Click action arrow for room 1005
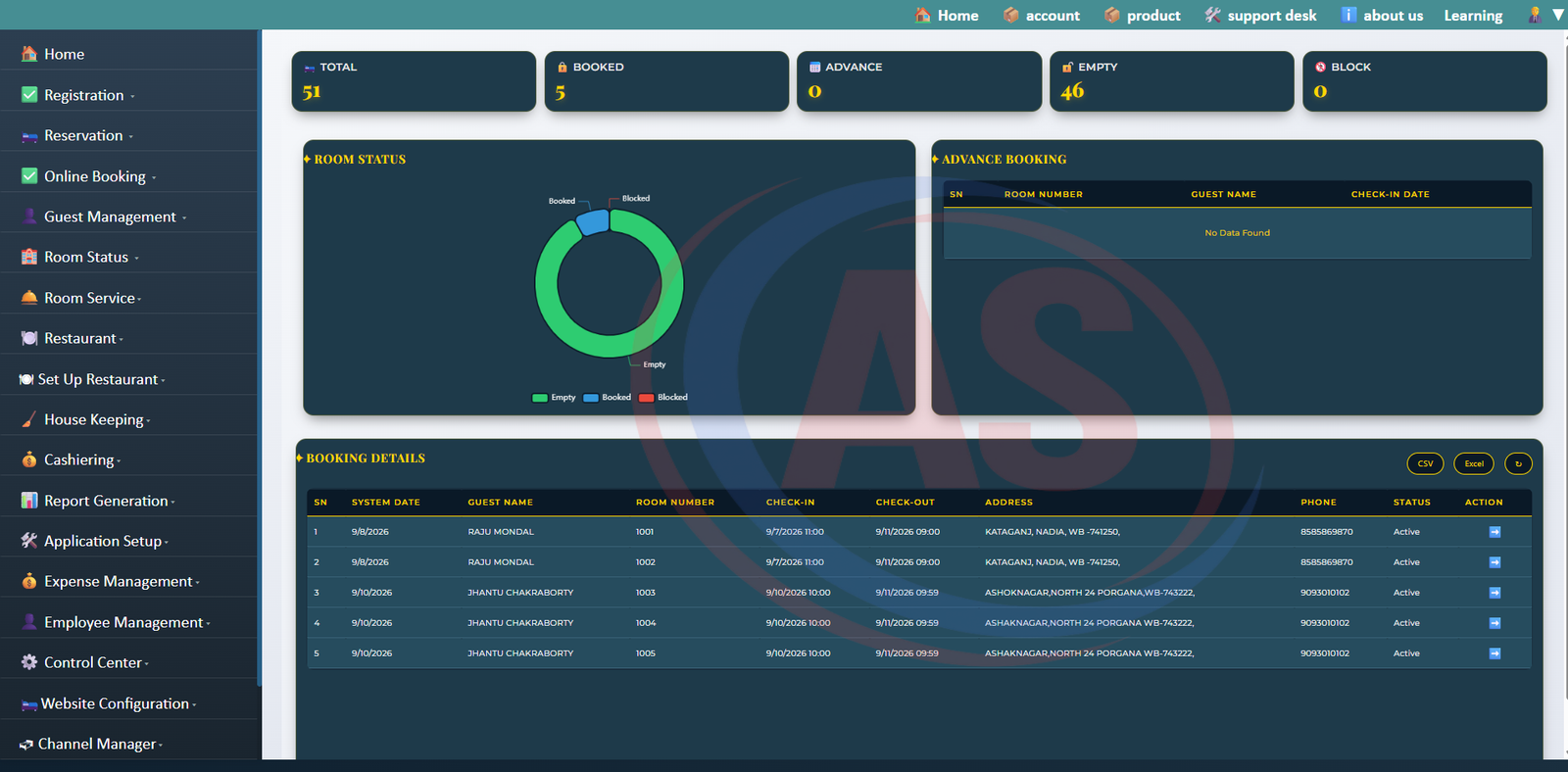Viewport: 1568px width, 772px height. 1494,653
